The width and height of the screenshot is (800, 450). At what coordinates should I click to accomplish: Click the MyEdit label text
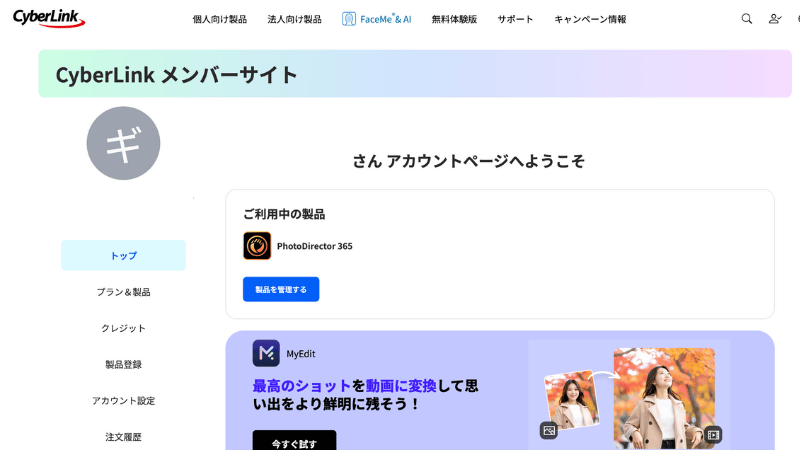pyautogui.click(x=301, y=354)
